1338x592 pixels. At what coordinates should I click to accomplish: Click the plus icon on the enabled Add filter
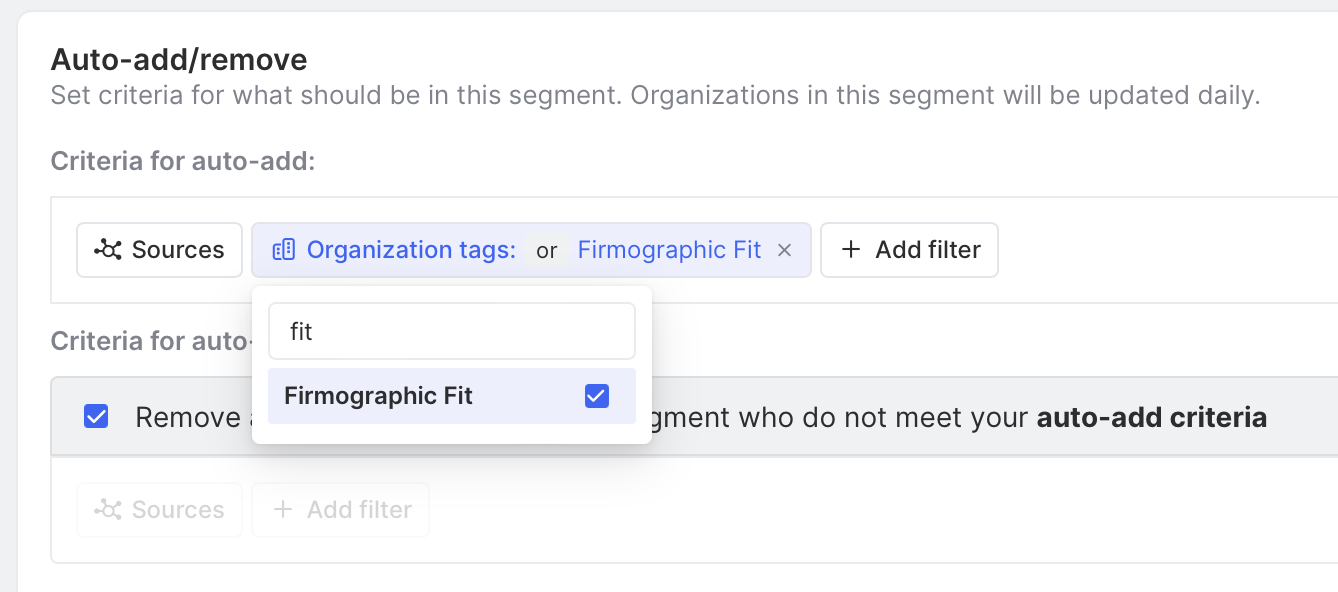click(x=851, y=250)
